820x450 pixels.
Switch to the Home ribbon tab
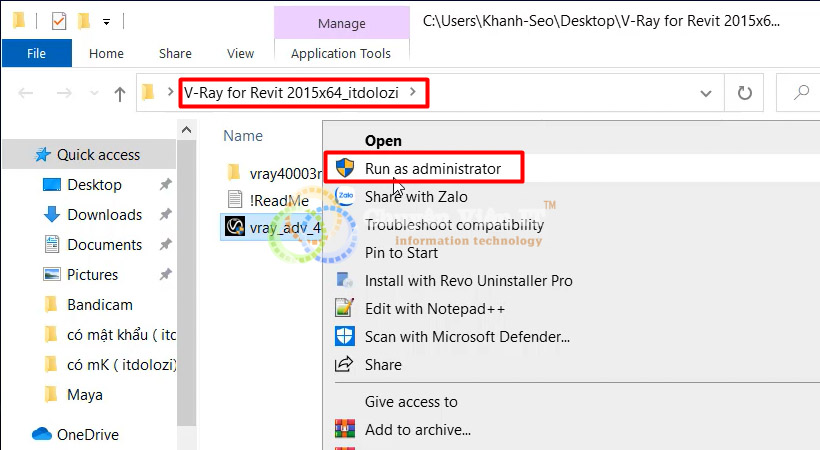[106, 53]
